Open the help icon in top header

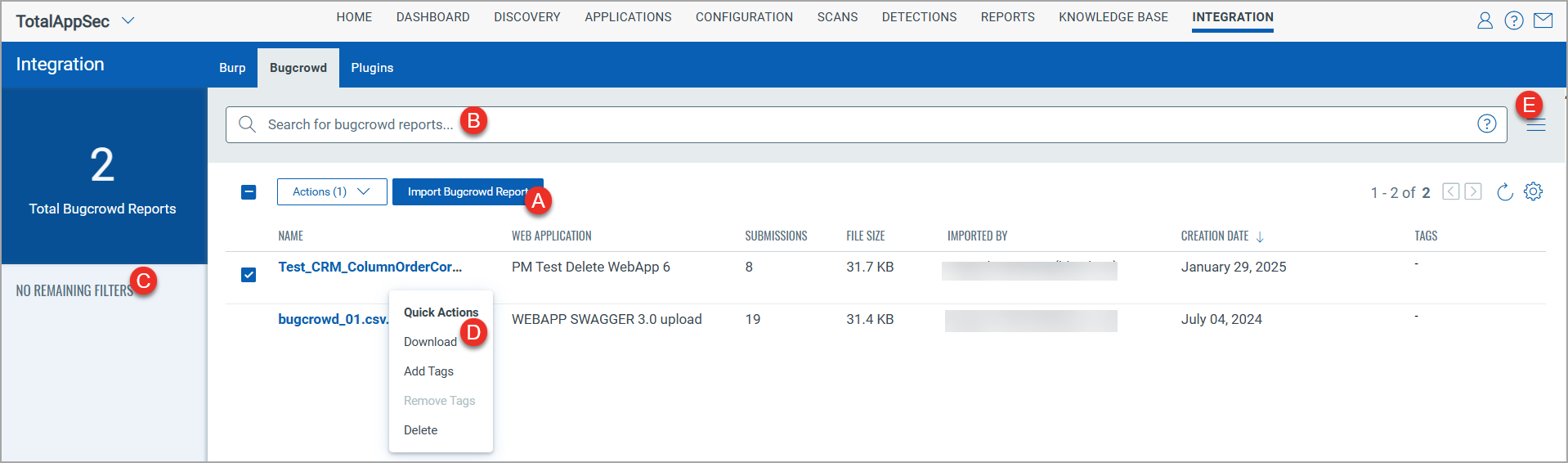point(1514,20)
